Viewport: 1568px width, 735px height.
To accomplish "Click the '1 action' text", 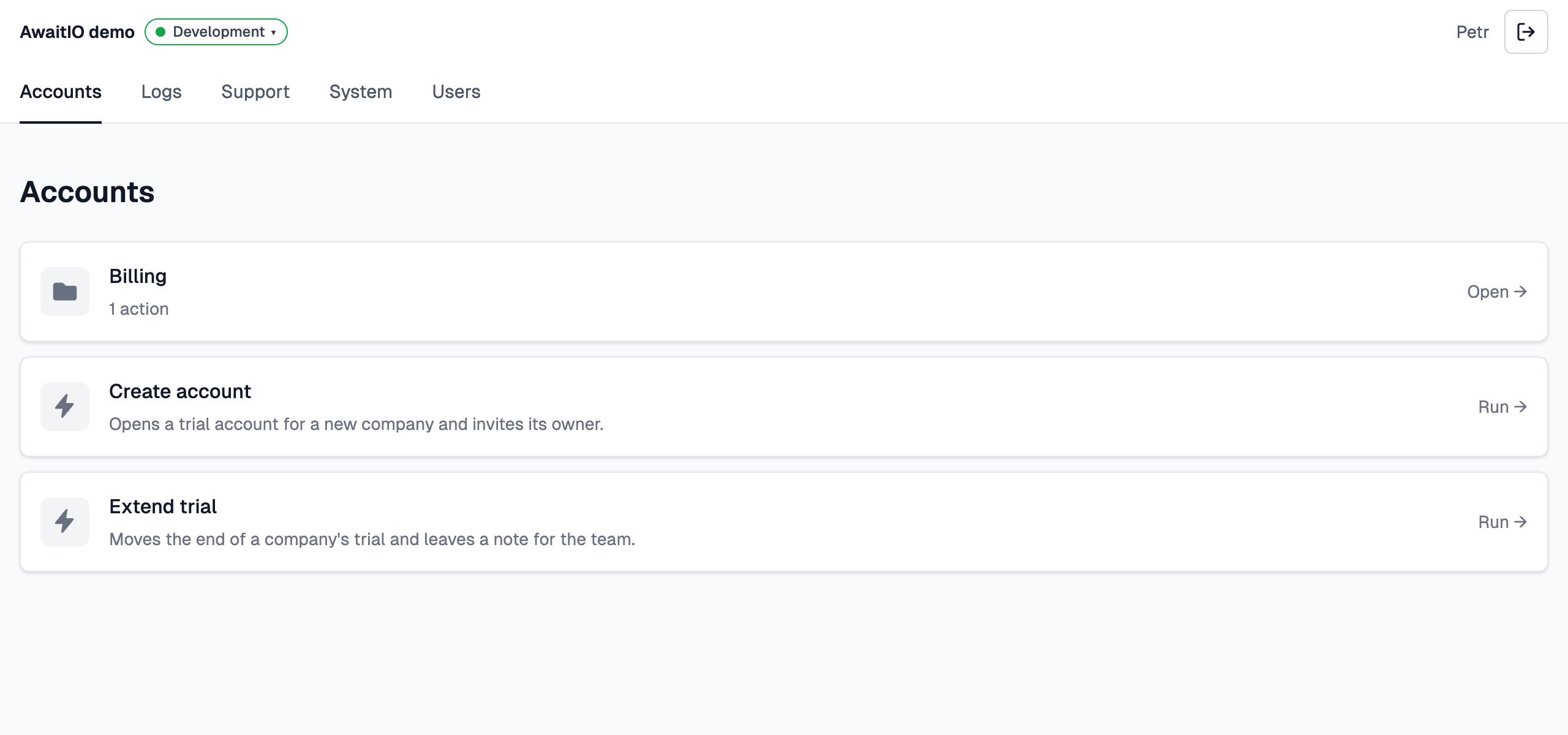I will tap(139, 309).
